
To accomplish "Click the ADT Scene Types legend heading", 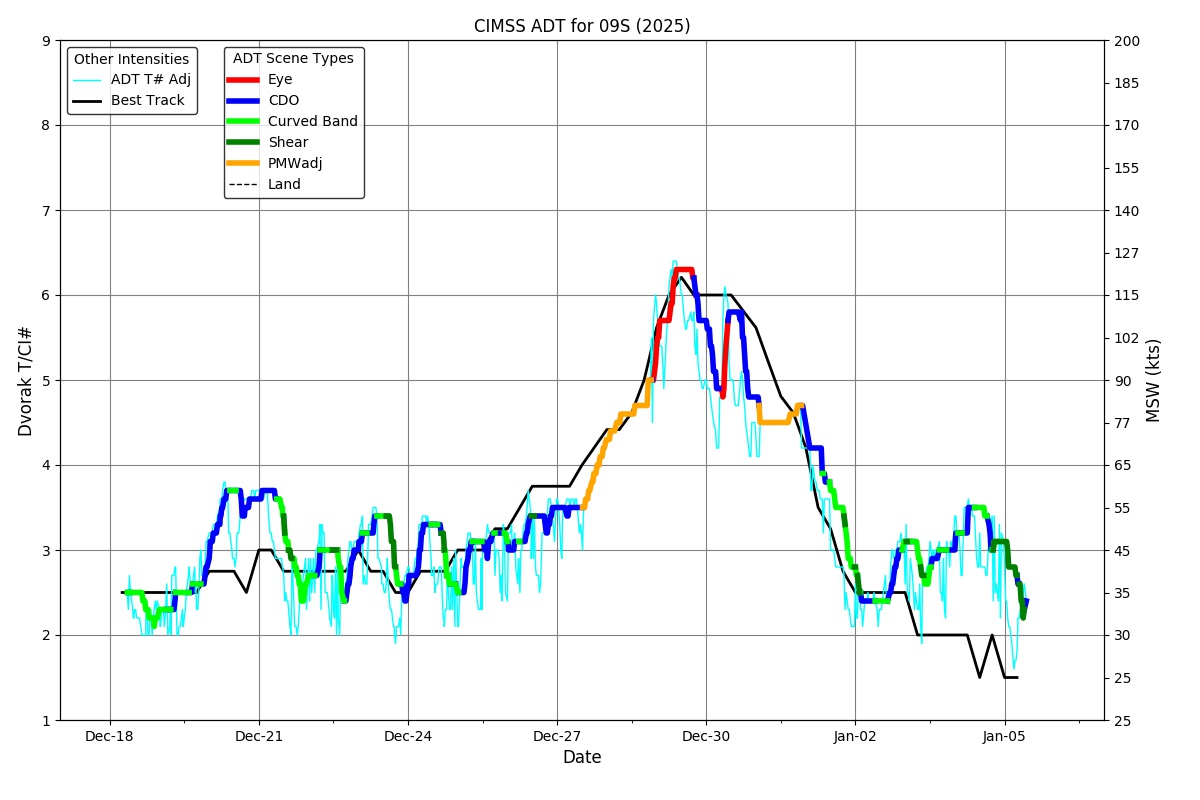I will [x=293, y=59].
